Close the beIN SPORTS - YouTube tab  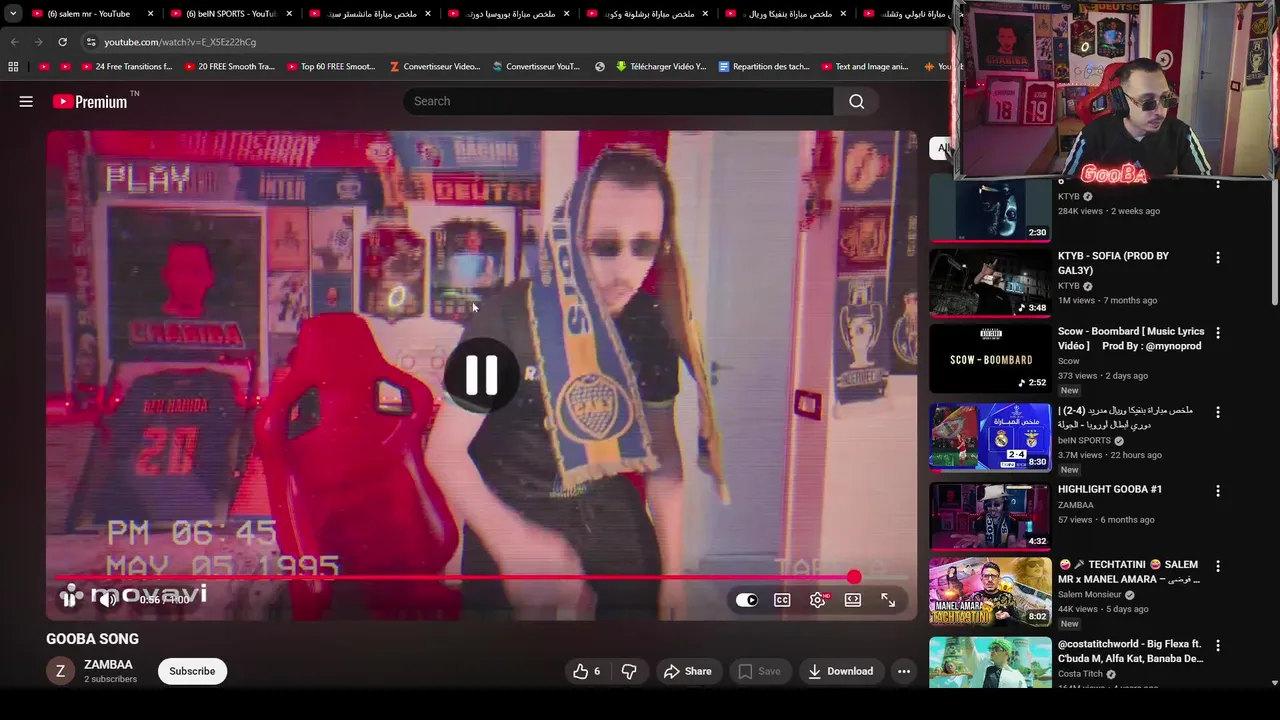(290, 14)
